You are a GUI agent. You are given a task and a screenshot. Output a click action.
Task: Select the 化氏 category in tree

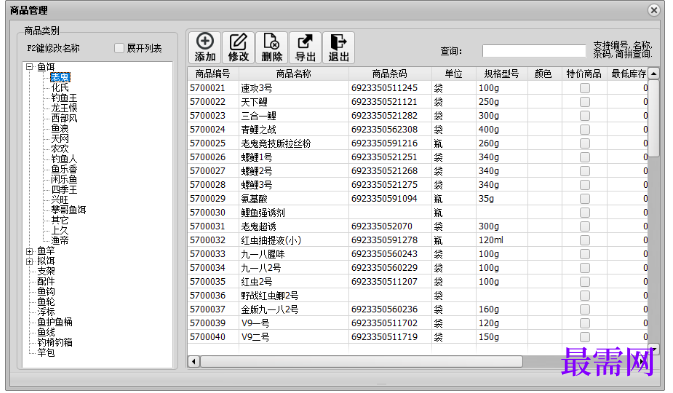point(60,88)
